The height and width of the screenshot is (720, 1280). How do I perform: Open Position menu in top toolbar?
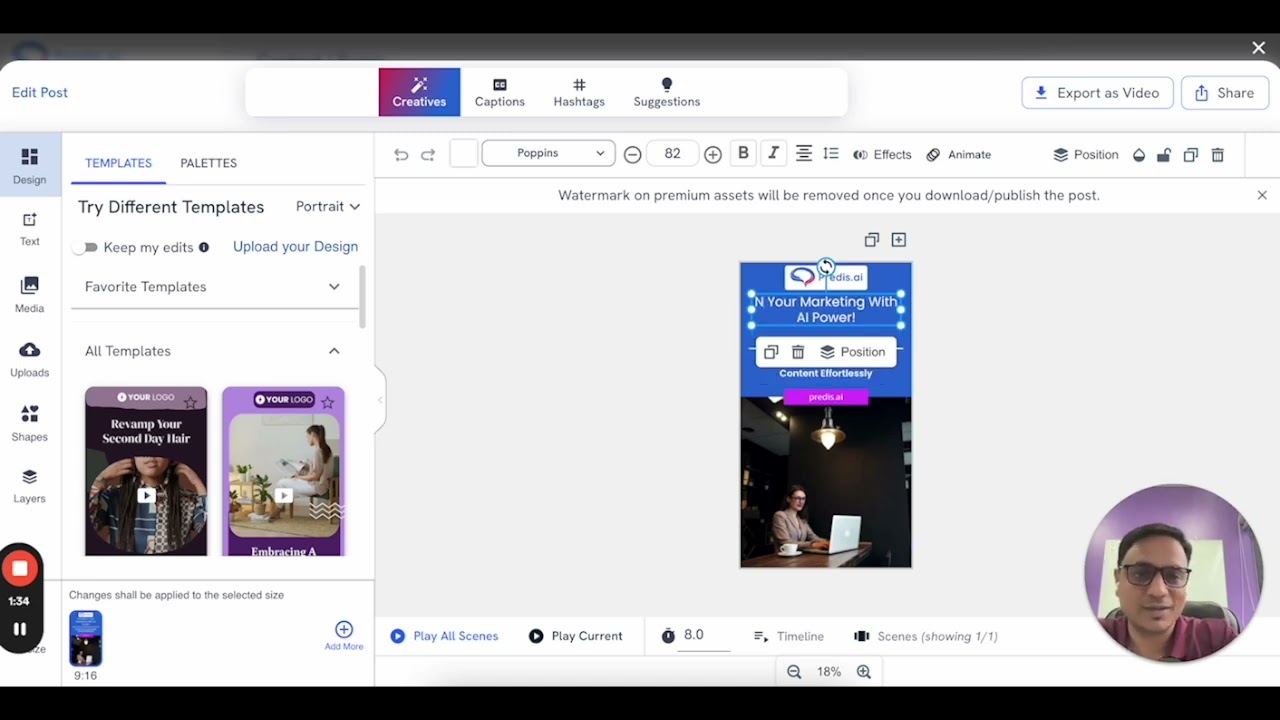(1086, 154)
